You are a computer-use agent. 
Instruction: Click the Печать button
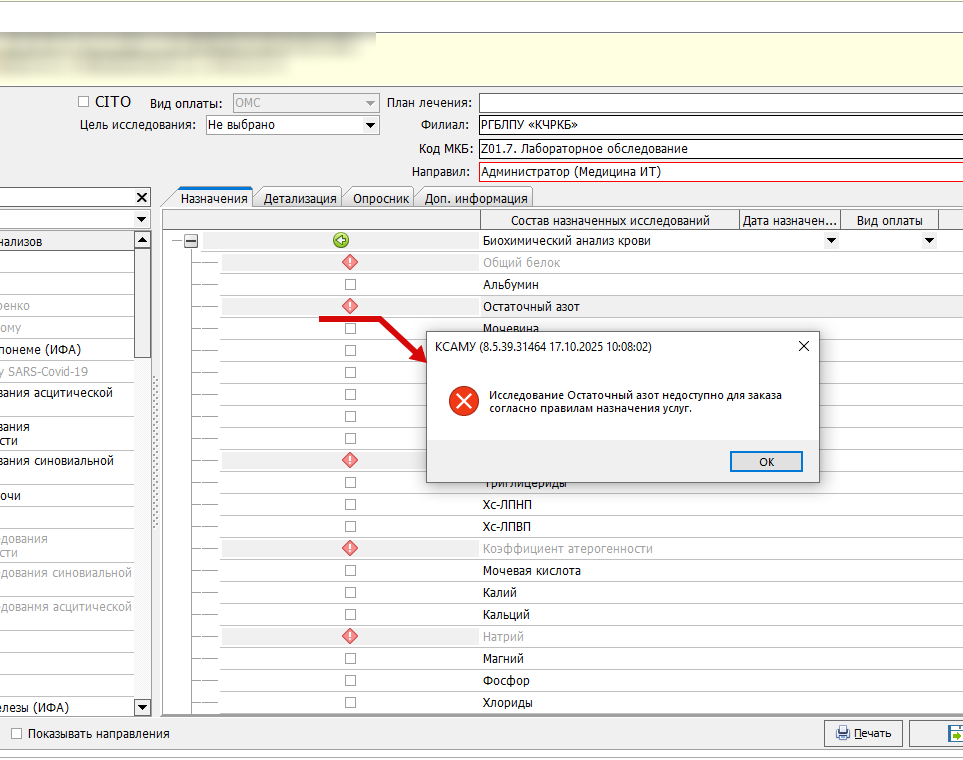pos(863,733)
